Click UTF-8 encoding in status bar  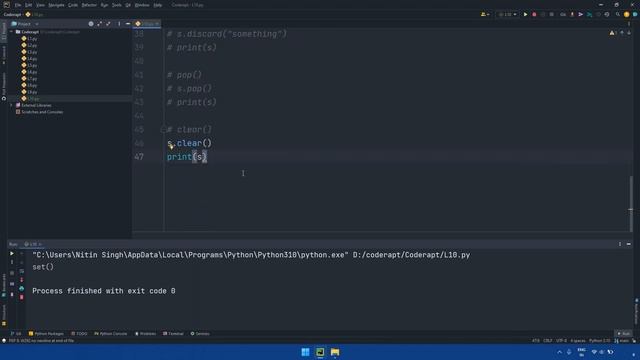(562, 340)
